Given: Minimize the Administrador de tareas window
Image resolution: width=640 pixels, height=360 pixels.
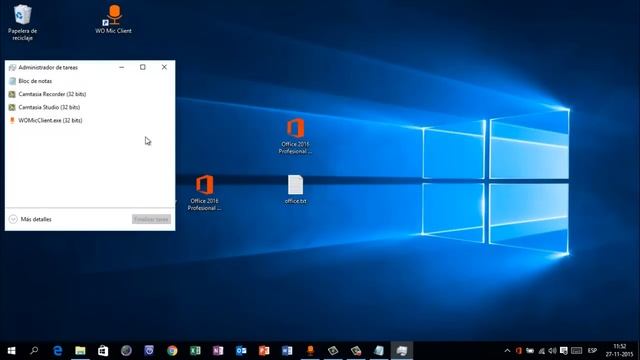Looking at the screenshot, I should point(122,67).
